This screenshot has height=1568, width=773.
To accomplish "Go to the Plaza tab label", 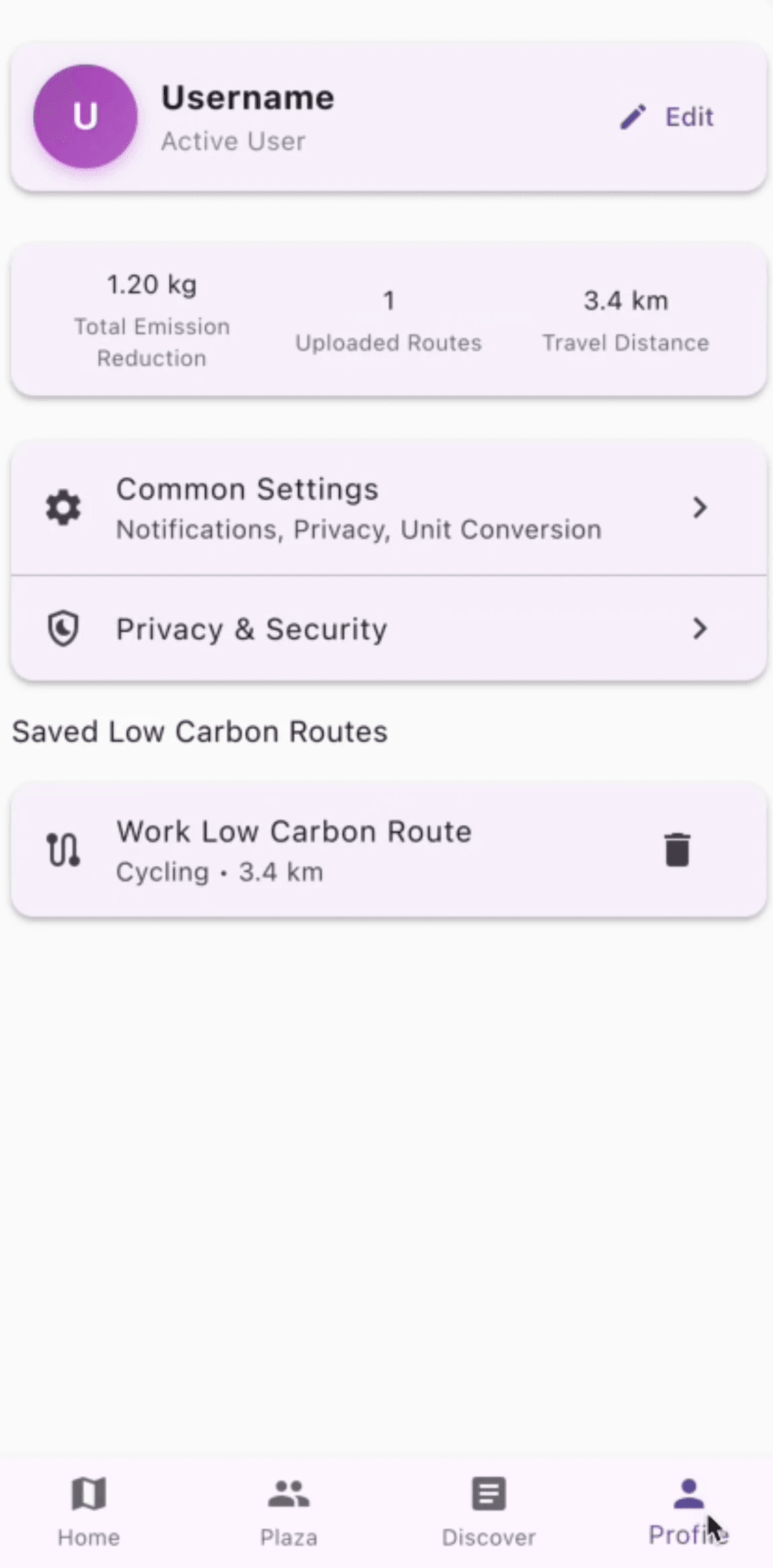I will pos(289,1537).
